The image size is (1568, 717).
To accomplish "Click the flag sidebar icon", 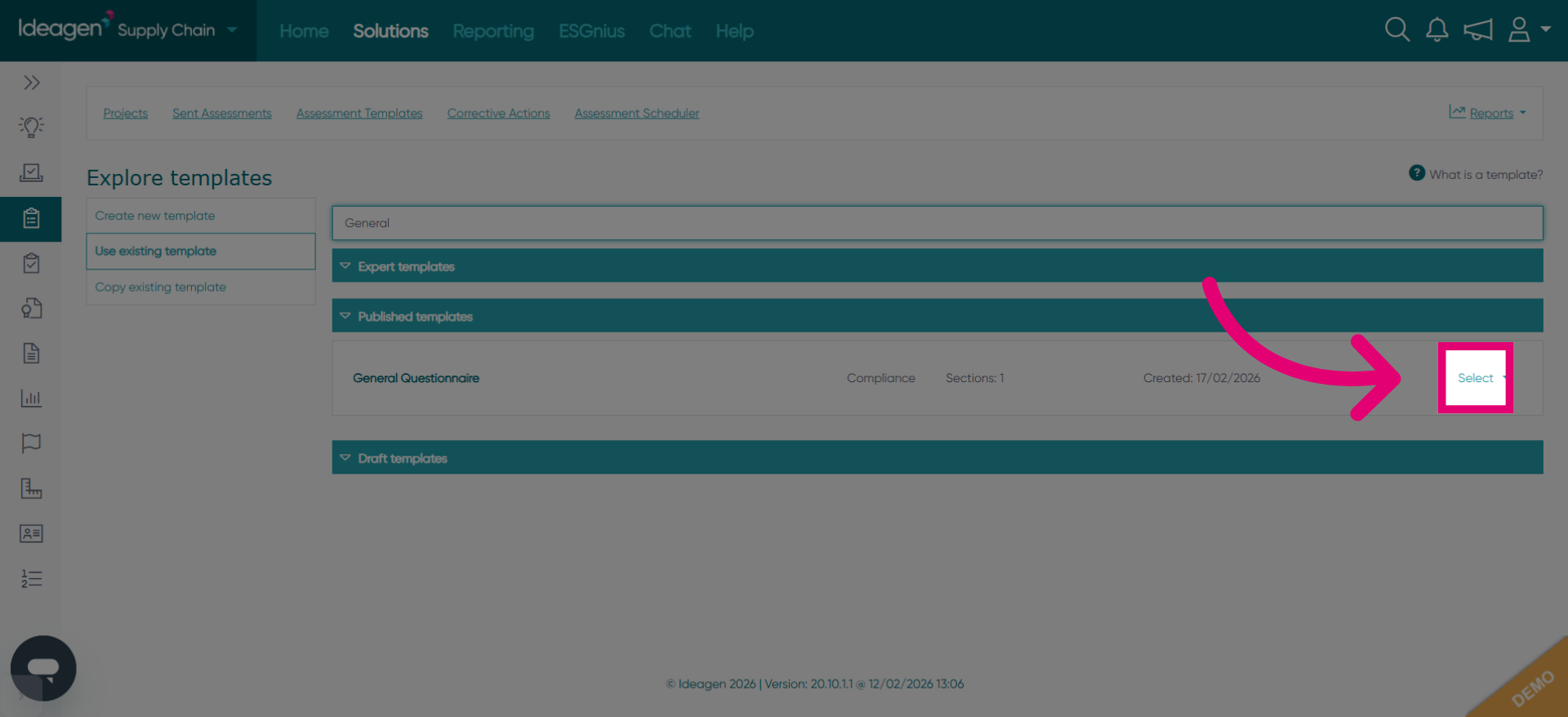I will [31, 443].
